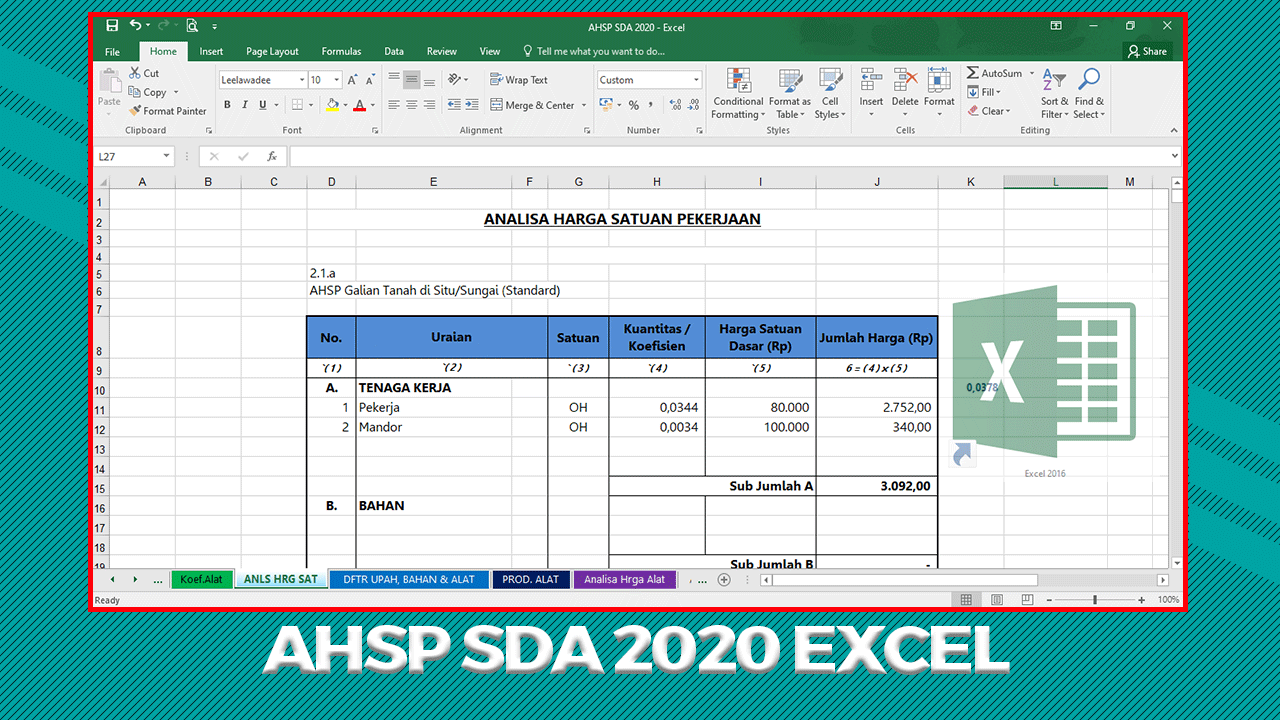
Task: Open the Formulas ribbon tab
Action: tap(341, 51)
